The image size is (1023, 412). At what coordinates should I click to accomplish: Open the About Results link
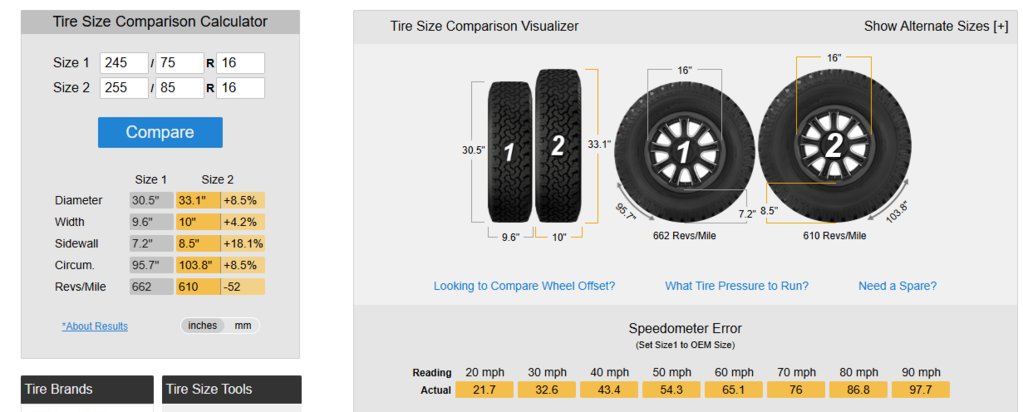[x=95, y=326]
